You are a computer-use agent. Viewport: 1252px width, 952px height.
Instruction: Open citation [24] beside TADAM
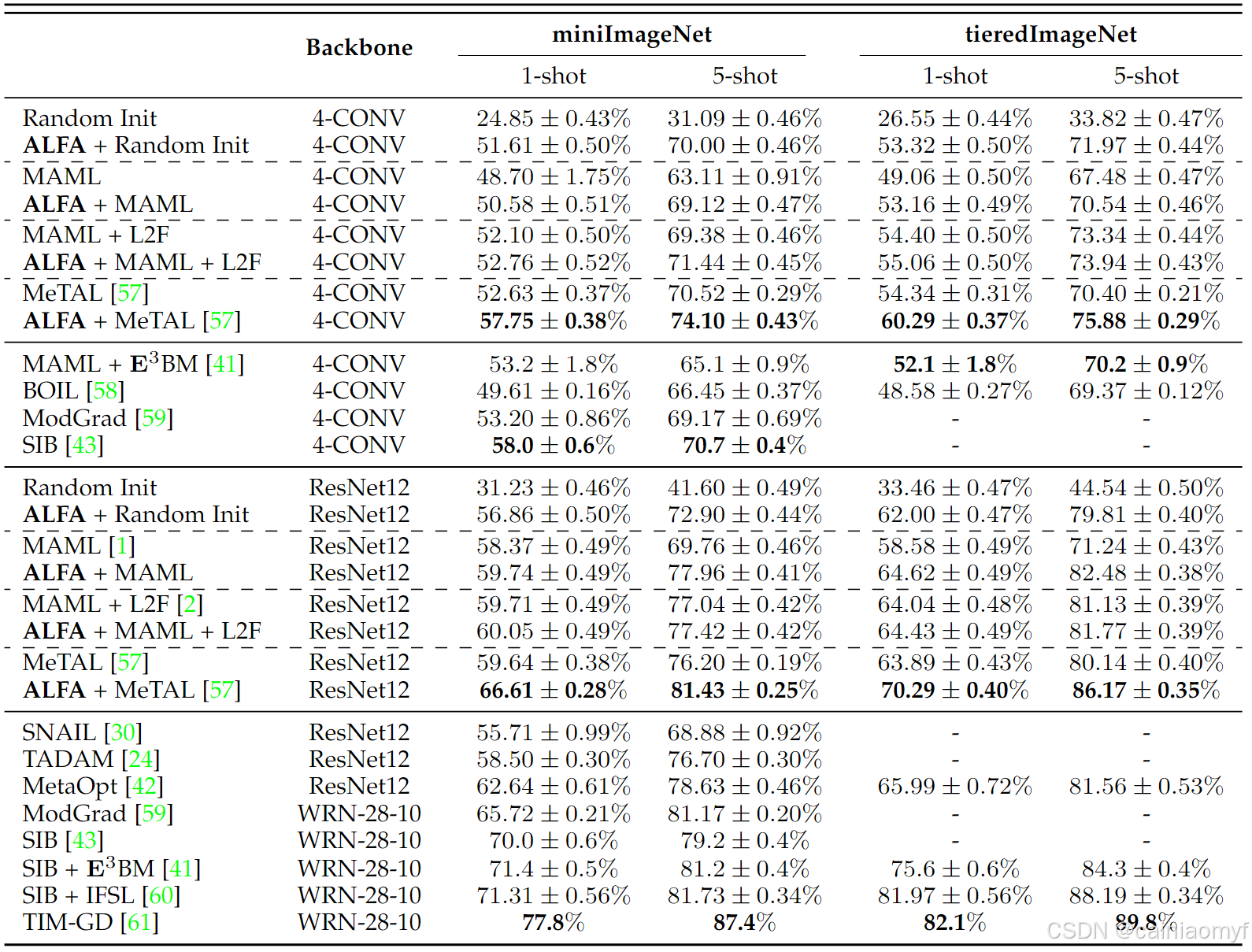(140, 759)
